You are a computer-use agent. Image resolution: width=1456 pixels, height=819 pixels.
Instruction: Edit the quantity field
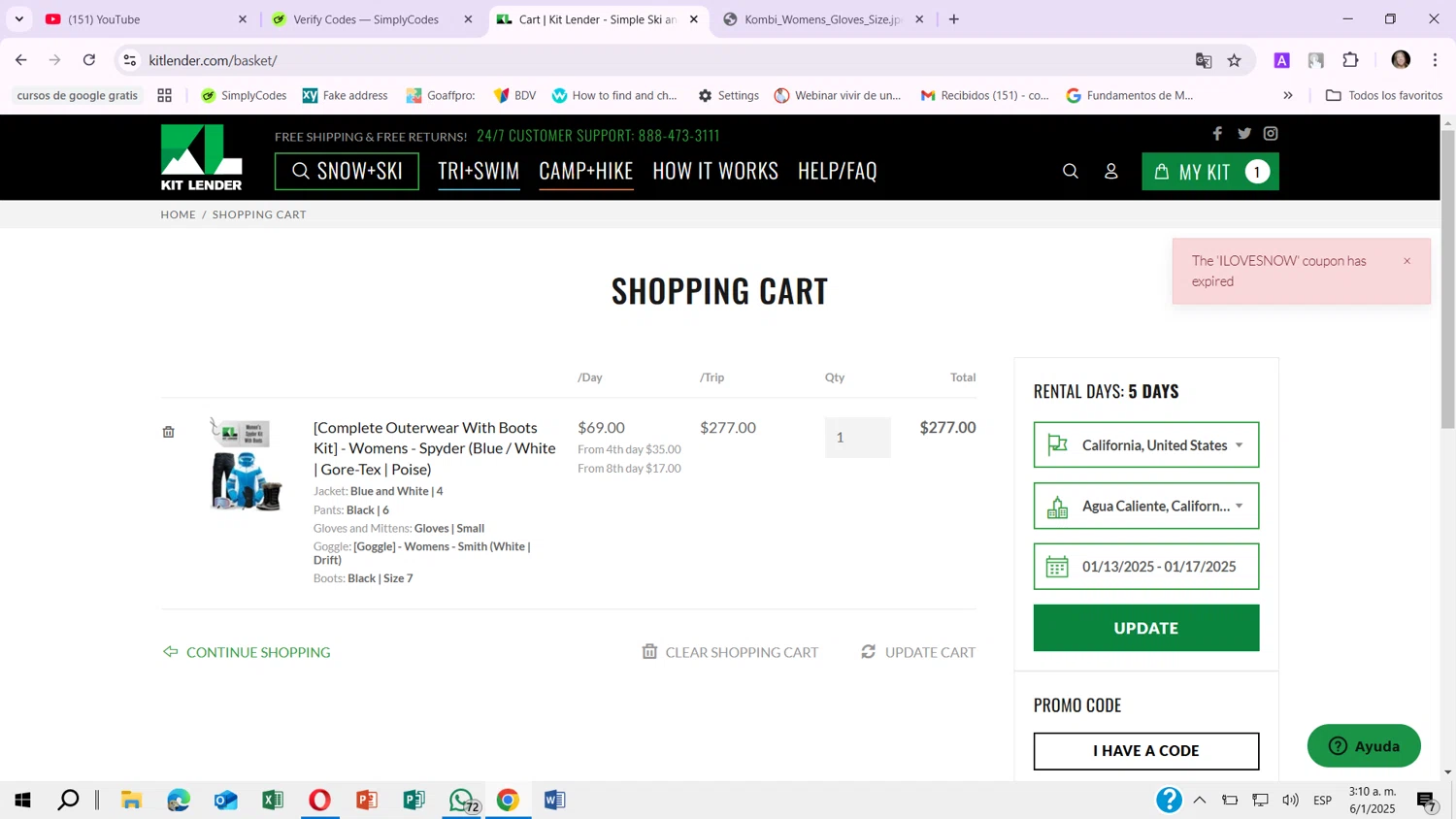pyautogui.click(x=857, y=438)
